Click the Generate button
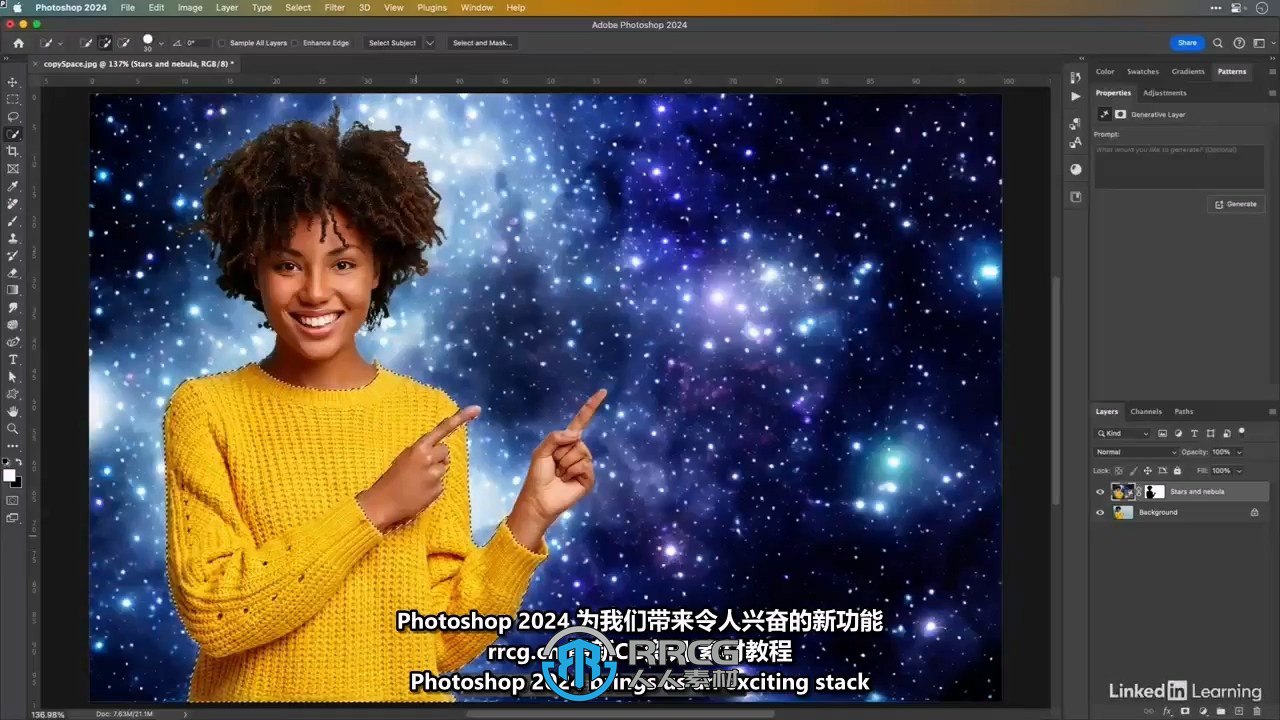 click(x=1236, y=204)
